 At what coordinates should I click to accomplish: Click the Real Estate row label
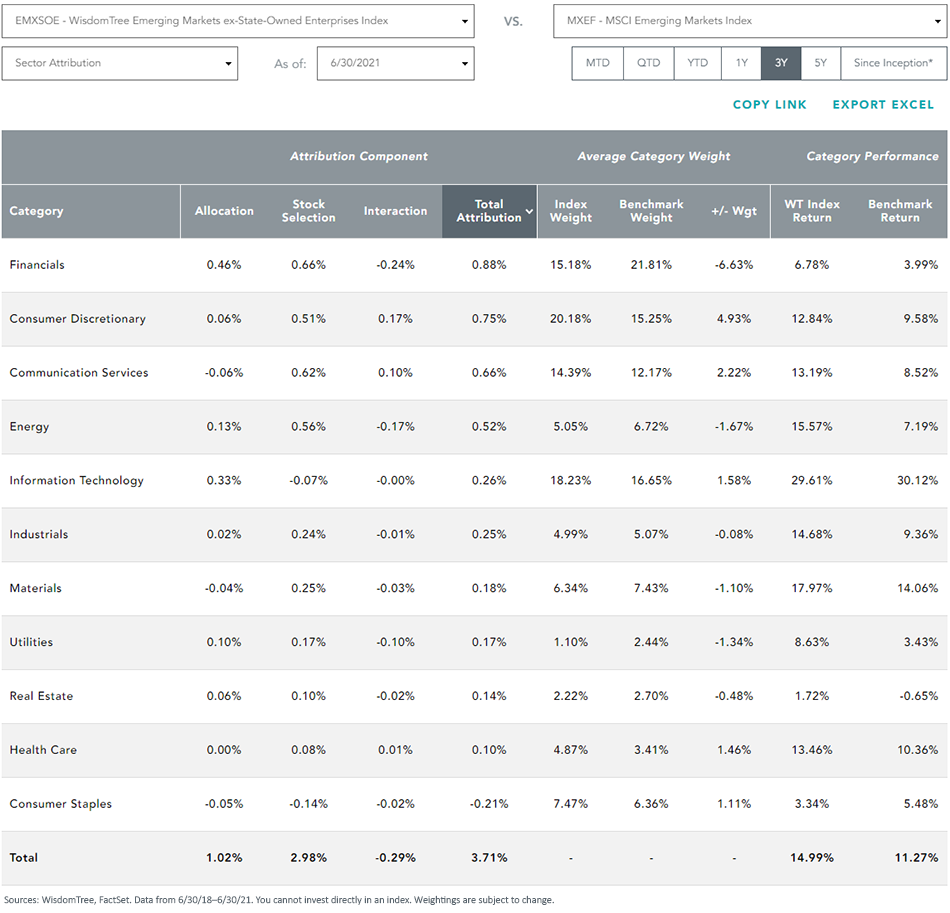(41, 697)
